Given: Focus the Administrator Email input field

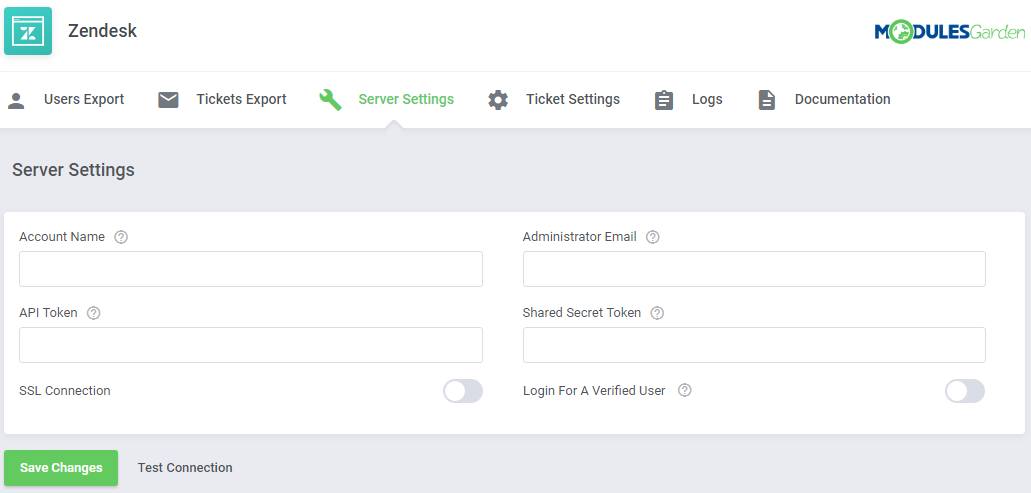Looking at the screenshot, I should 754,269.
